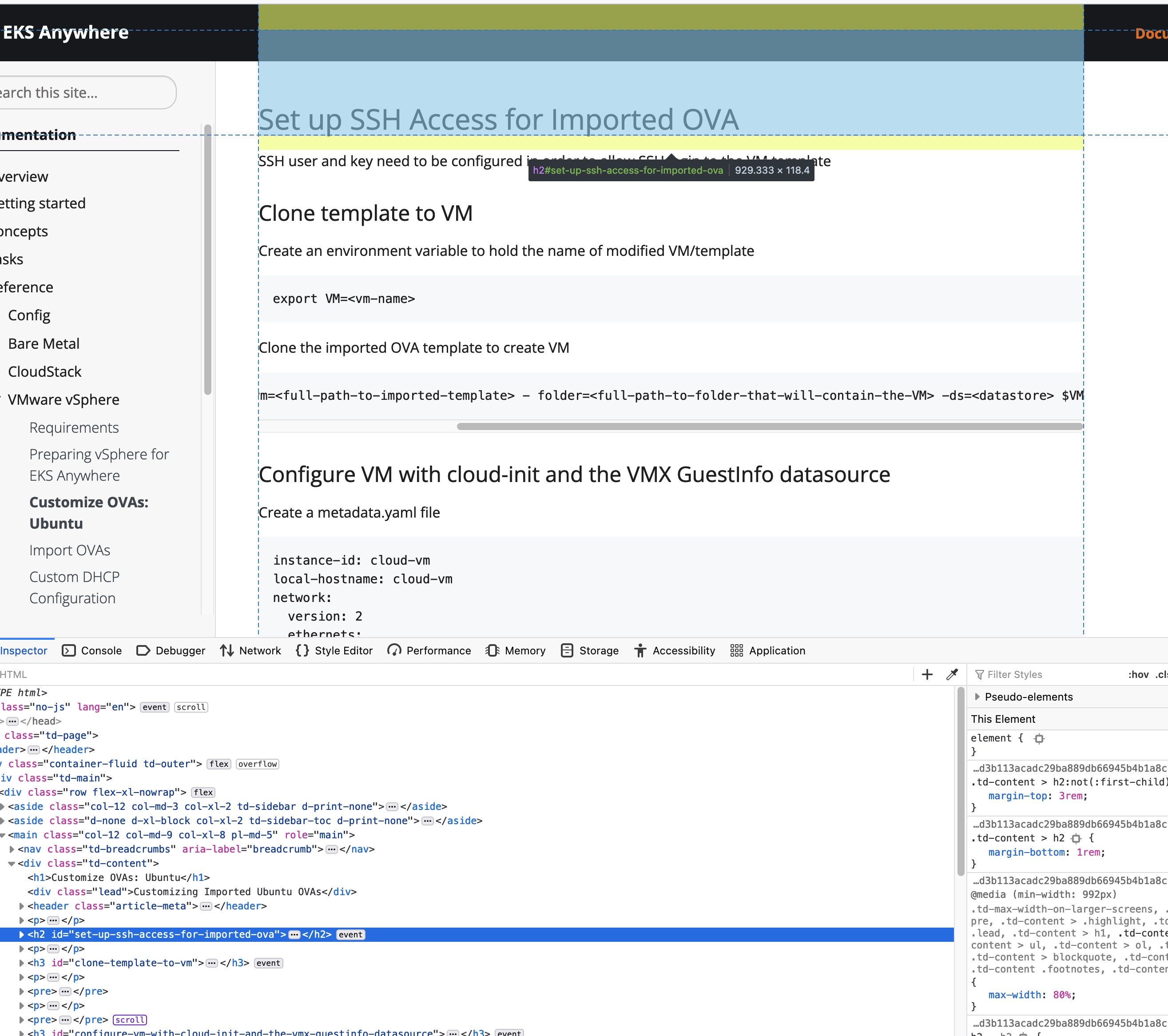Viewport: 1168px width, 1036px height.
Task: Open the Style Editor panel icon
Action: point(302,651)
